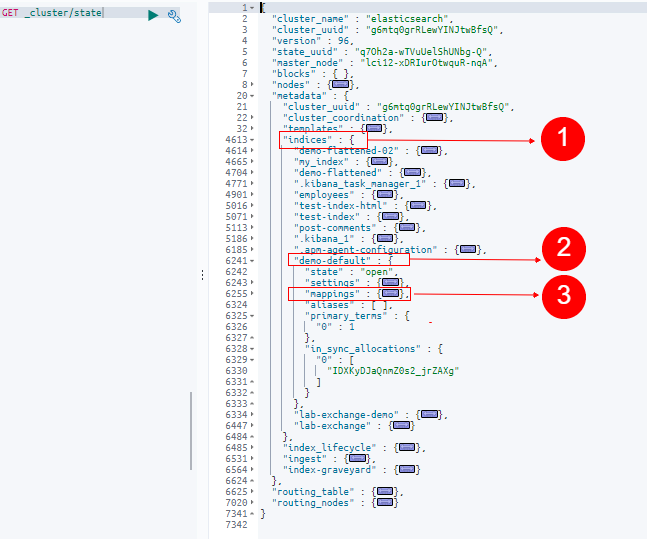The image size is (647, 539).
Task: Click folded placeholder badge after "nodes"
Action: (340, 85)
